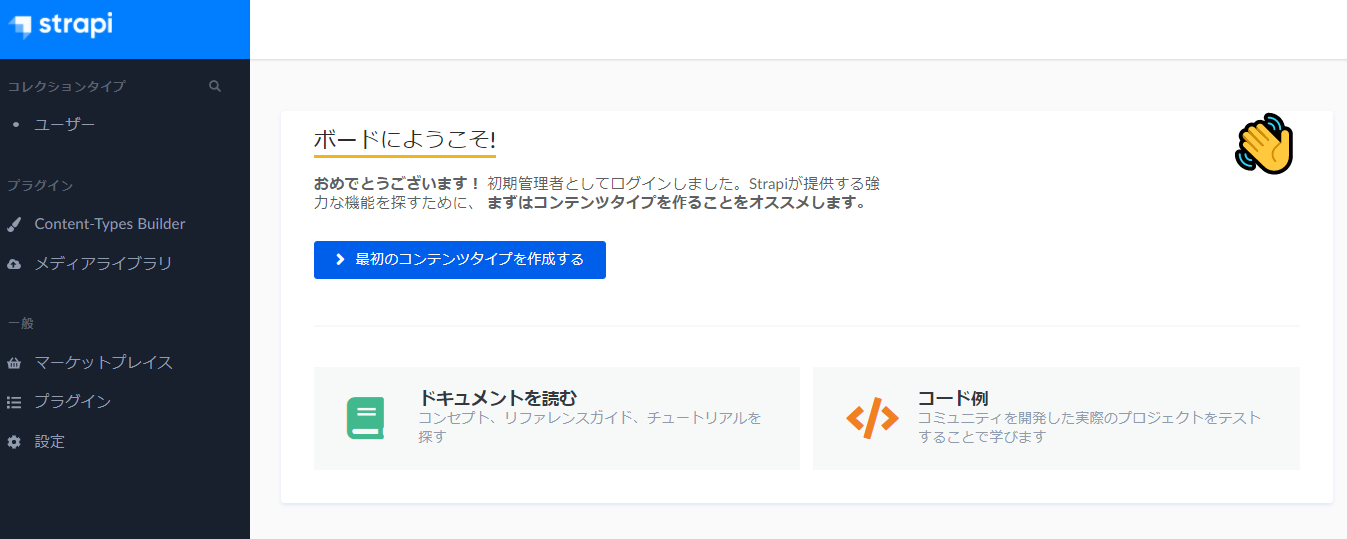Click the green book documentation icon
This screenshot has width=1347, height=539.
[365, 418]
